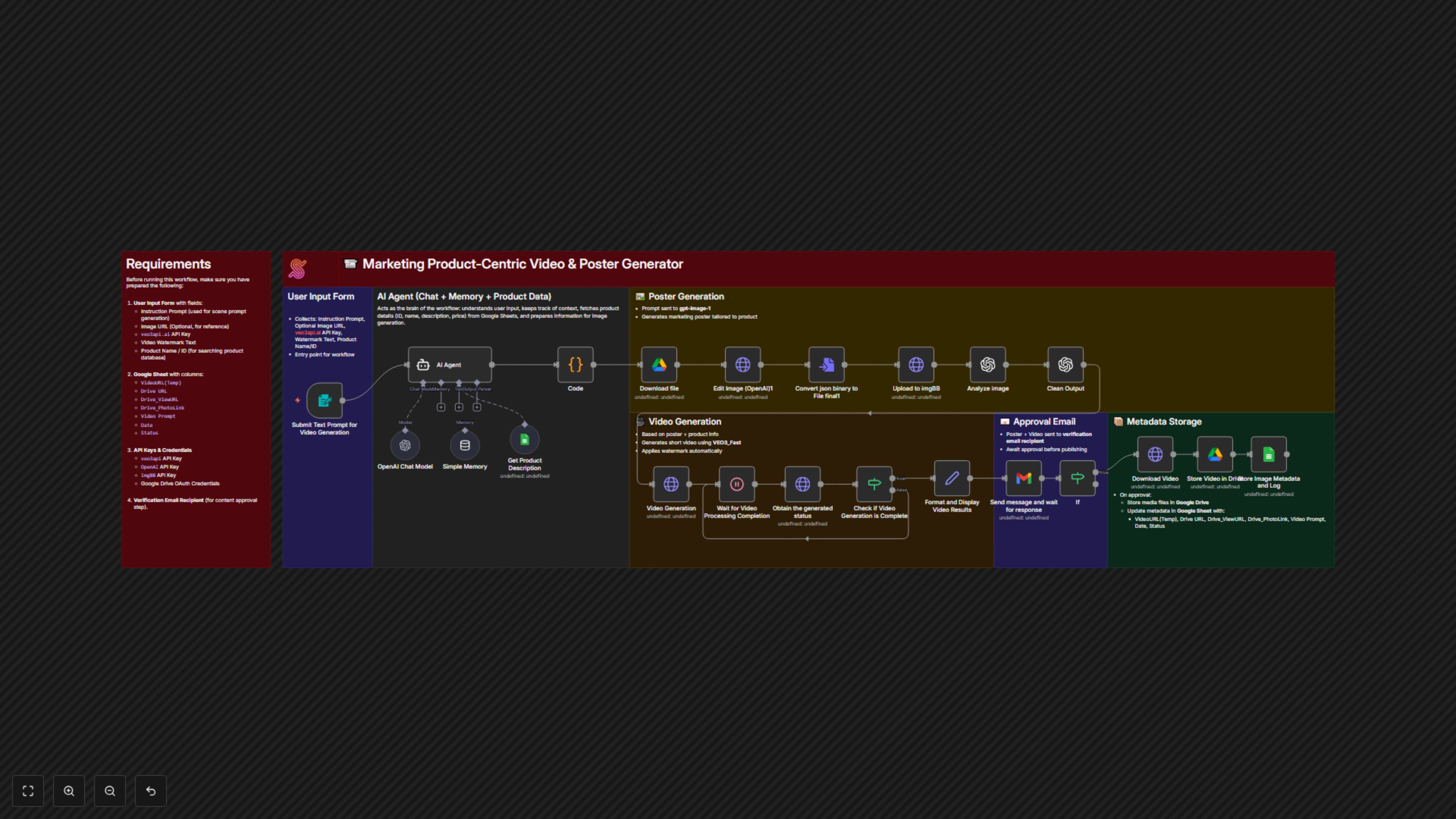Open the Wait for Video Processing node

coord(736,484)
